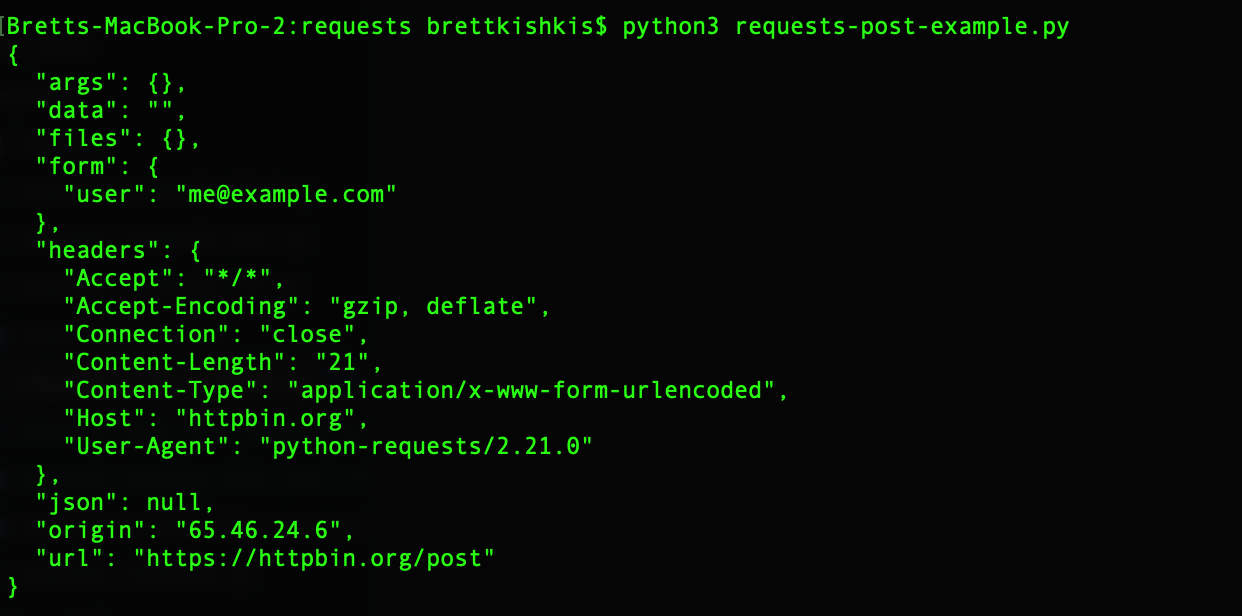This screenshot has width=1242, height=616.
Task: Click the application/x-www-form-urlencoded value
Action: click(532, 390)
